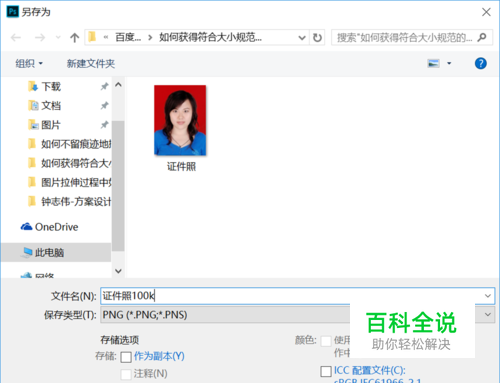
Task: Toggle the 颜色 使用 checkbox
Action: [x=326, y=341]
